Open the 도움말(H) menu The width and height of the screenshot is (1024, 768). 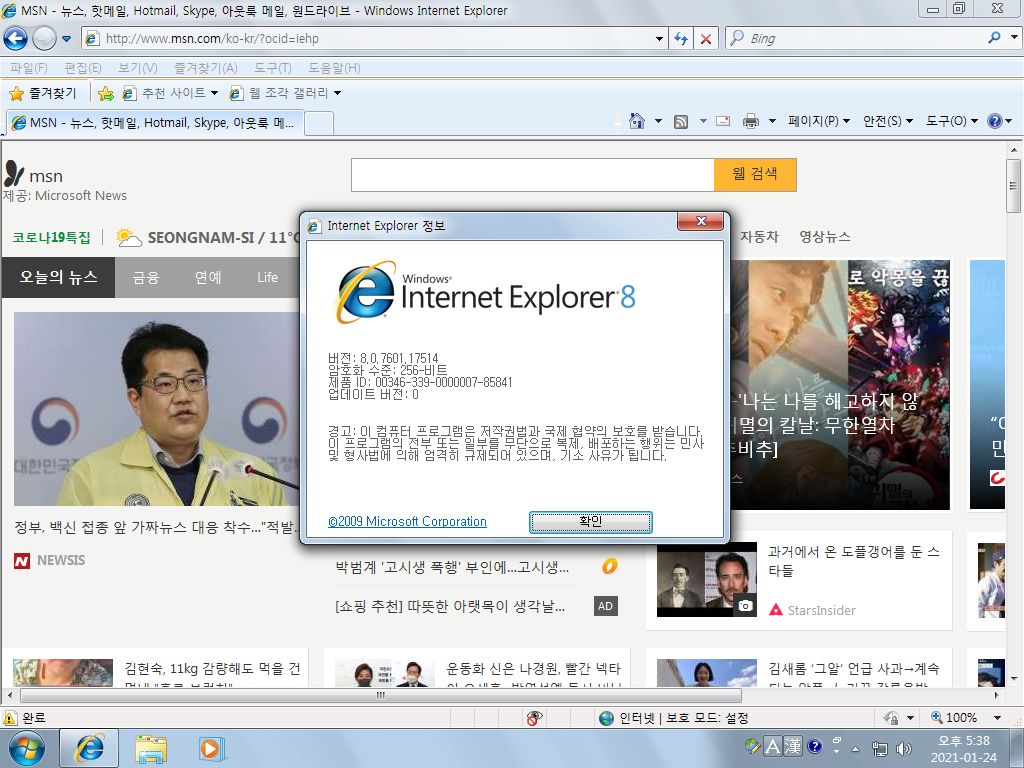point(334,68)
